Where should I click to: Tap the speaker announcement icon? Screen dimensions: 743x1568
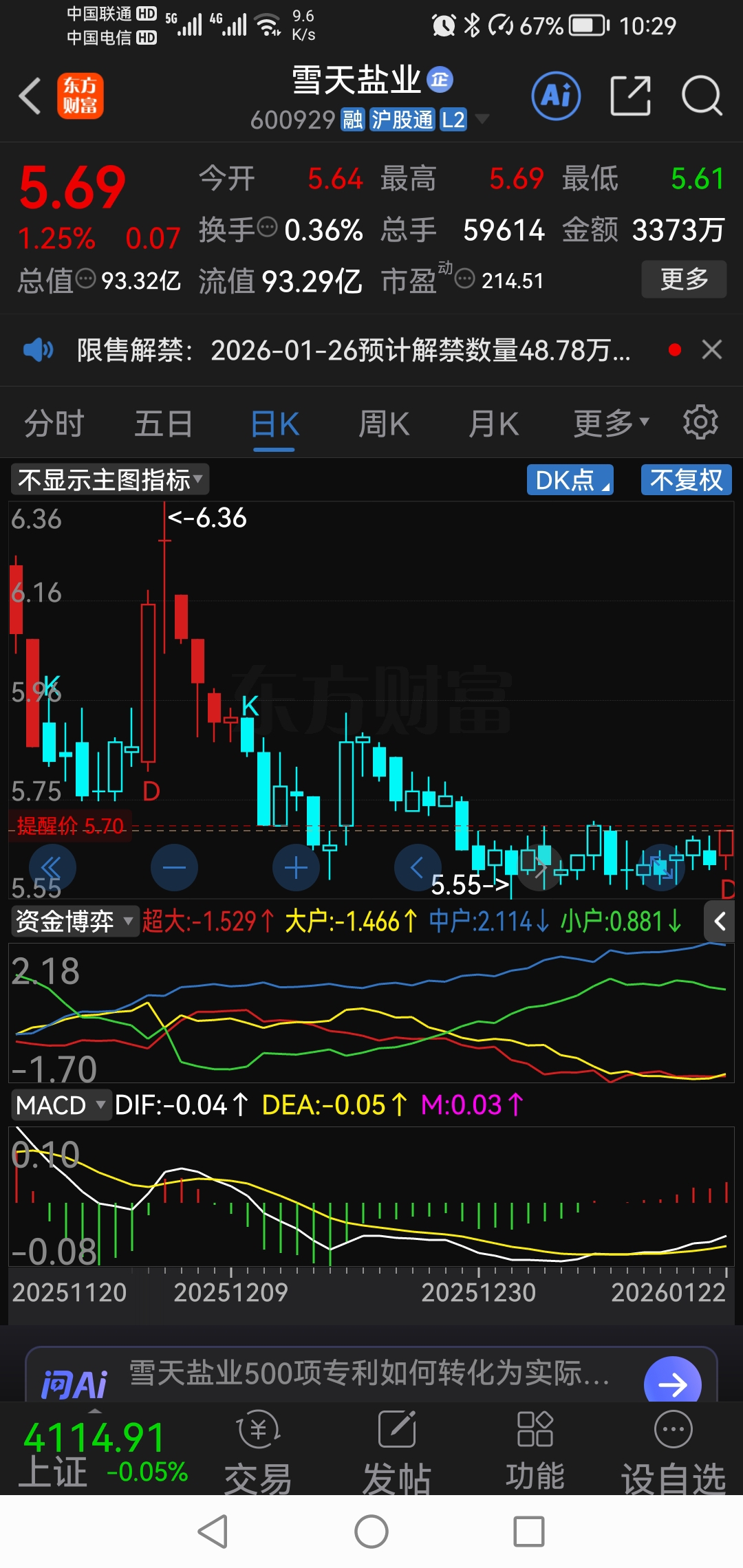38,350
